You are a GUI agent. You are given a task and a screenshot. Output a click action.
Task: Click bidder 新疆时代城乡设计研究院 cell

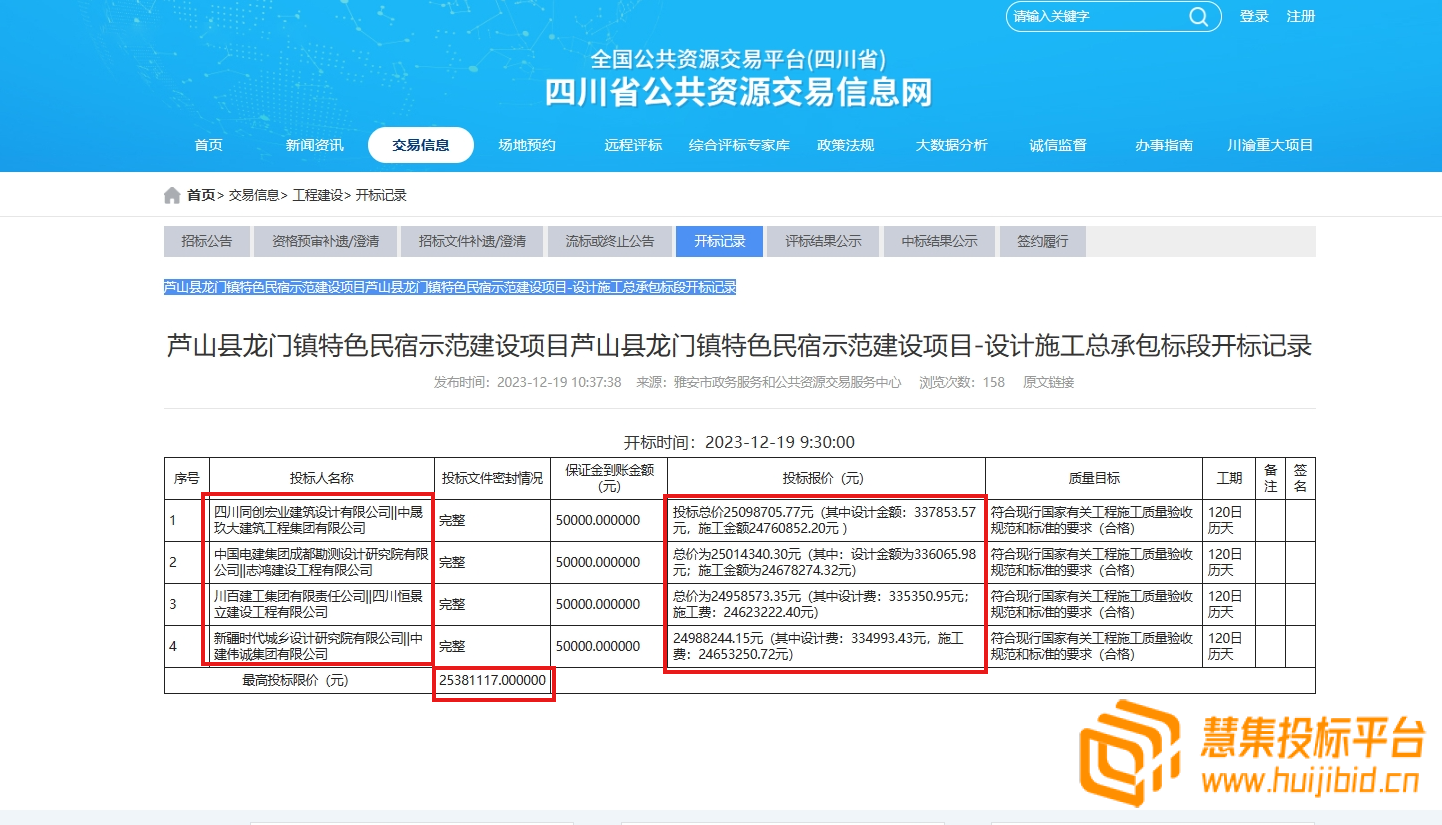(x=322, y=646)
